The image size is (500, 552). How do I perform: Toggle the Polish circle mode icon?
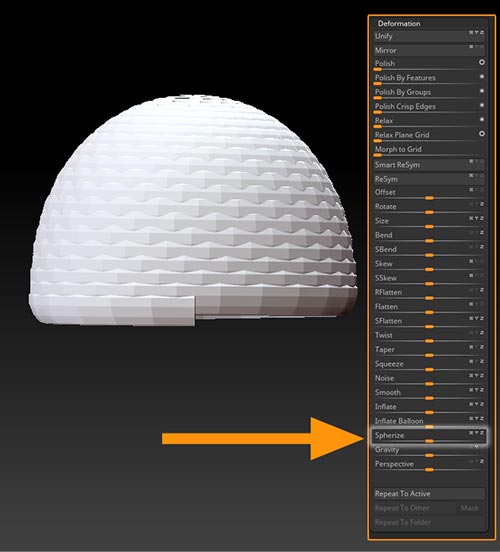(x=482, y=62)
